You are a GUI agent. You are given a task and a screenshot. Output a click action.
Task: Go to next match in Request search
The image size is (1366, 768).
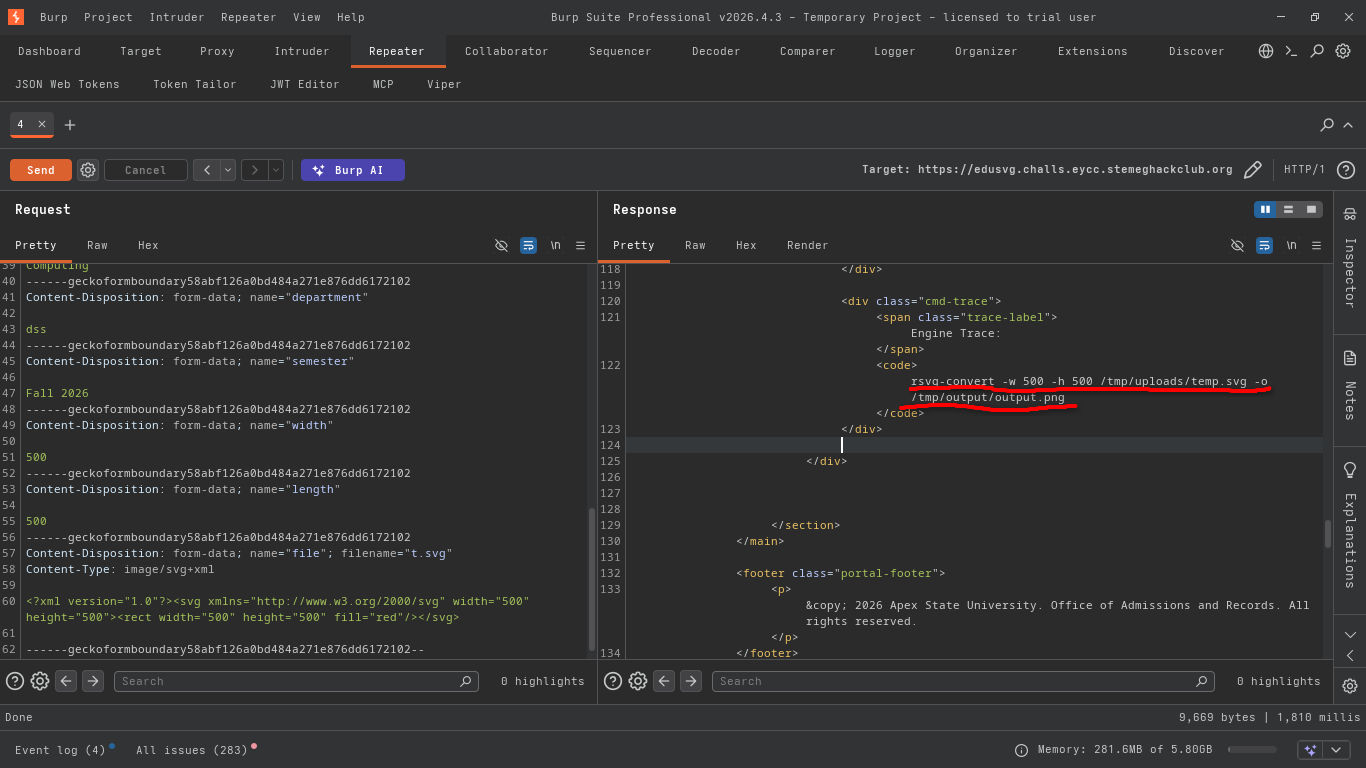pyautogui.click(x=93, y=681)
